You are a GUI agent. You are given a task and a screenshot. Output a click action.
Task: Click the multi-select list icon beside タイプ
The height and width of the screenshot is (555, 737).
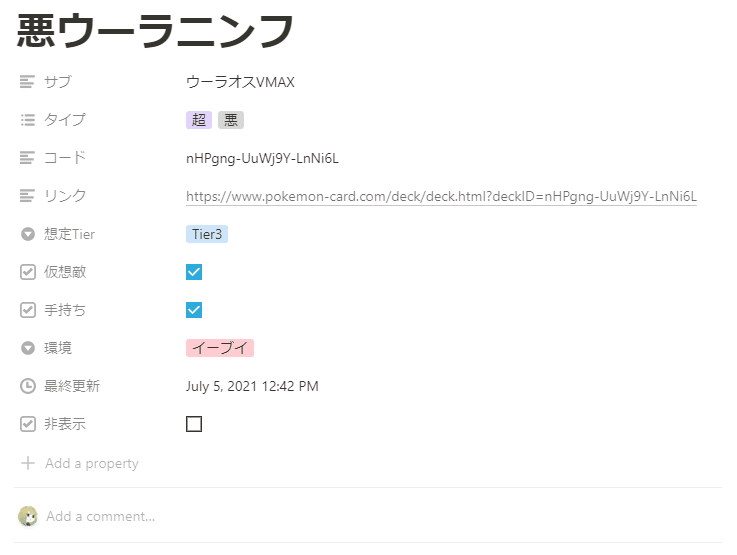[27, 120]
